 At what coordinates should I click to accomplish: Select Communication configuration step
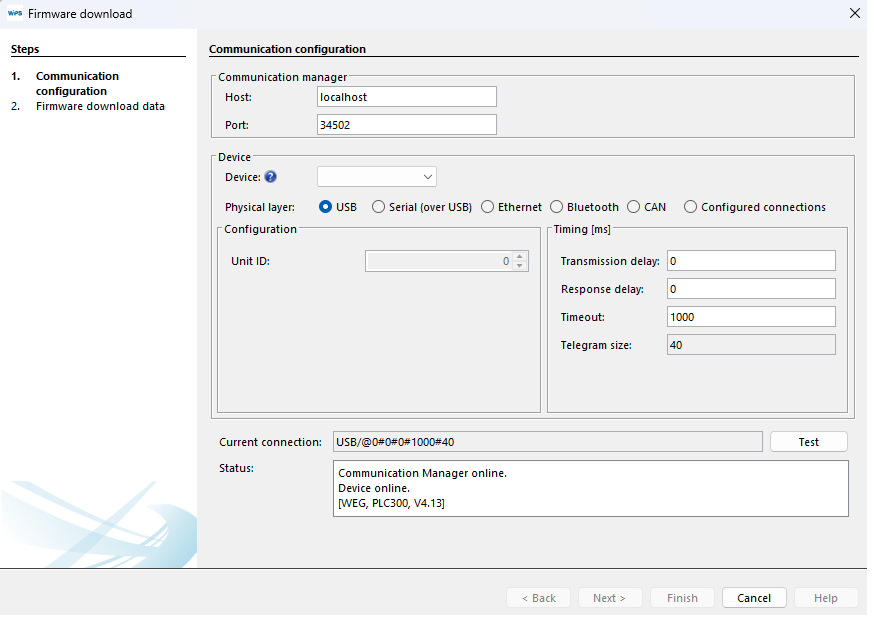77,83
